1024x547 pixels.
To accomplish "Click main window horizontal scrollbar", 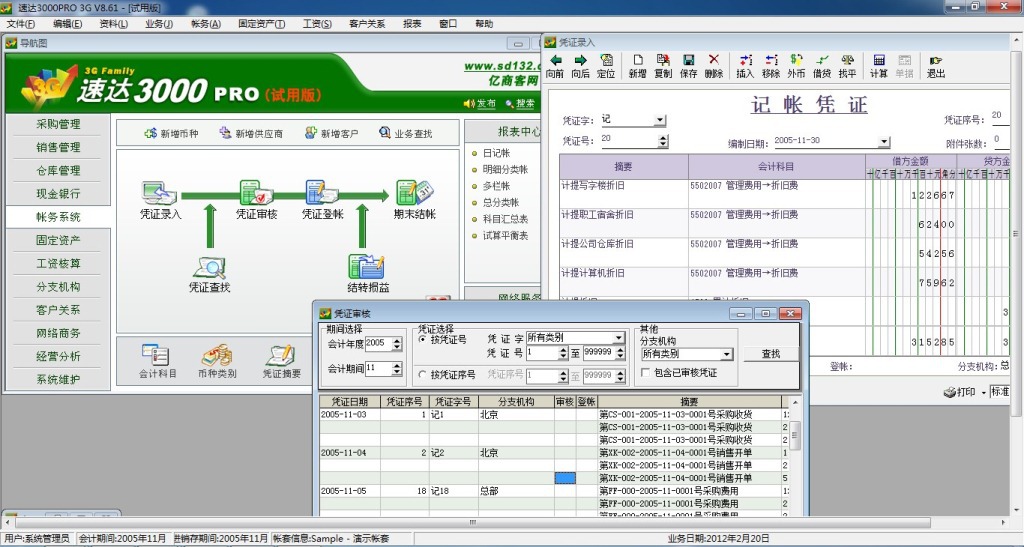I will [472, 522].
